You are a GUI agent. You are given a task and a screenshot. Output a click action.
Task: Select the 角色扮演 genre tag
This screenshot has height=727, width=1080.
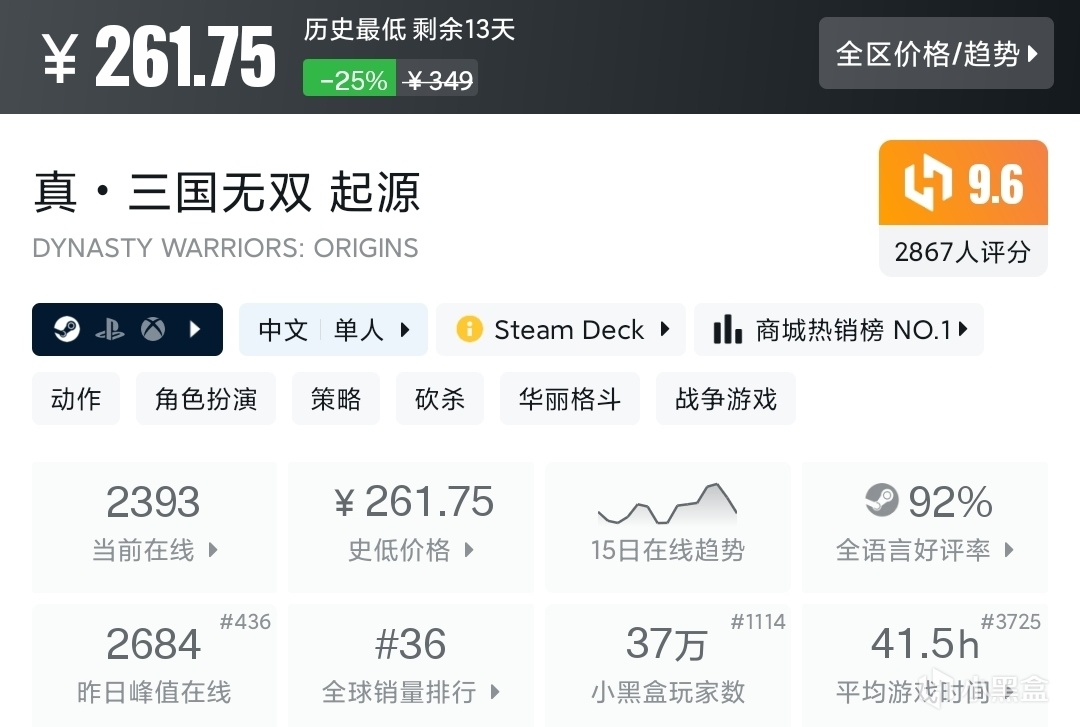[206, 399]
